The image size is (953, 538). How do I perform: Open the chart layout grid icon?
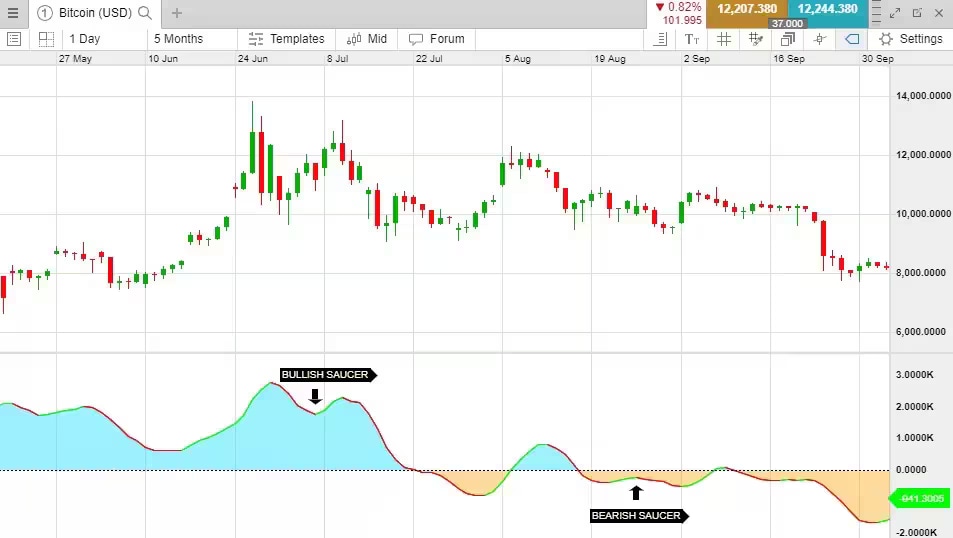pos(46,39)
